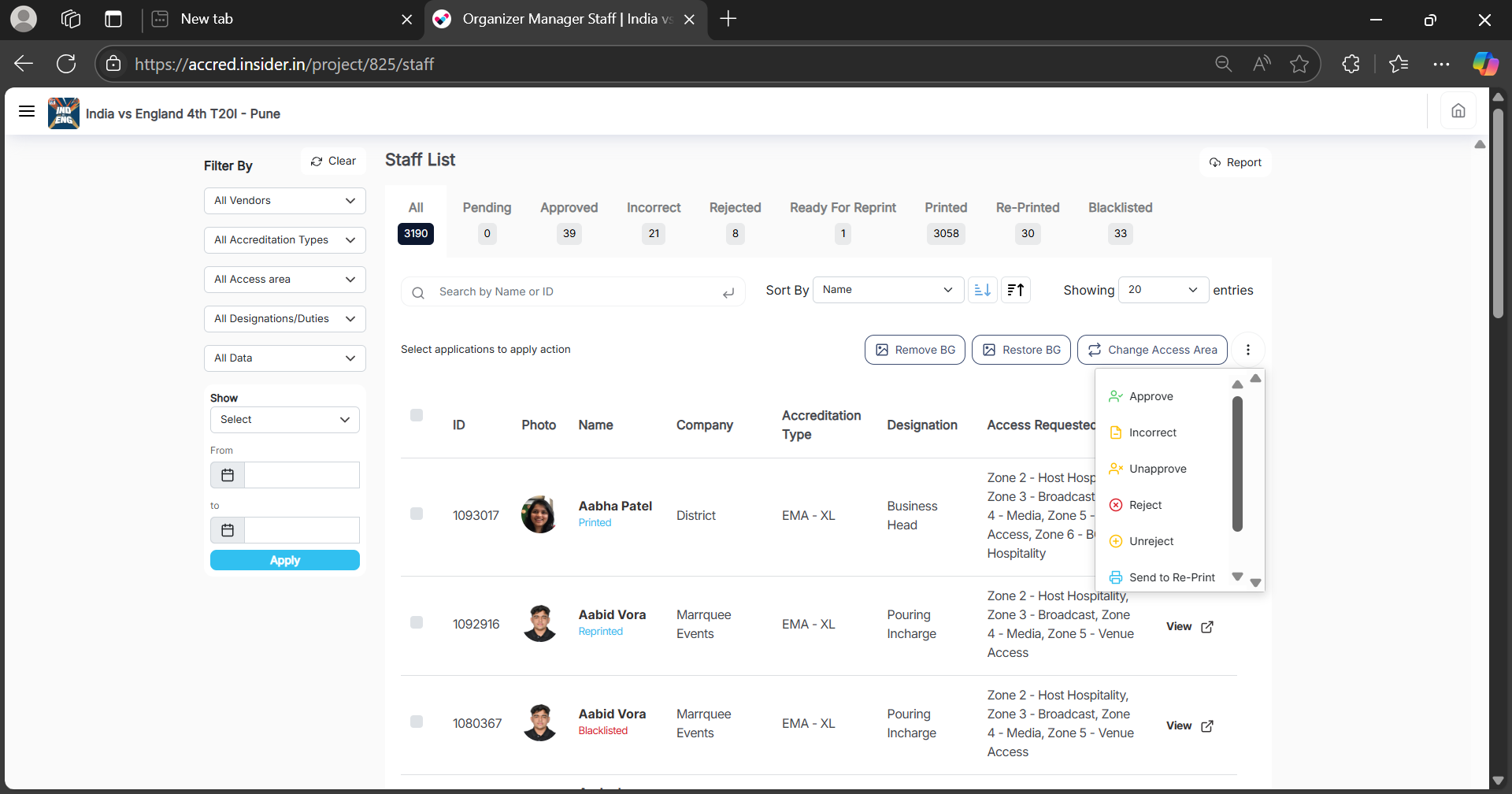Open the Sort By Name dropdown

(888, 290)
